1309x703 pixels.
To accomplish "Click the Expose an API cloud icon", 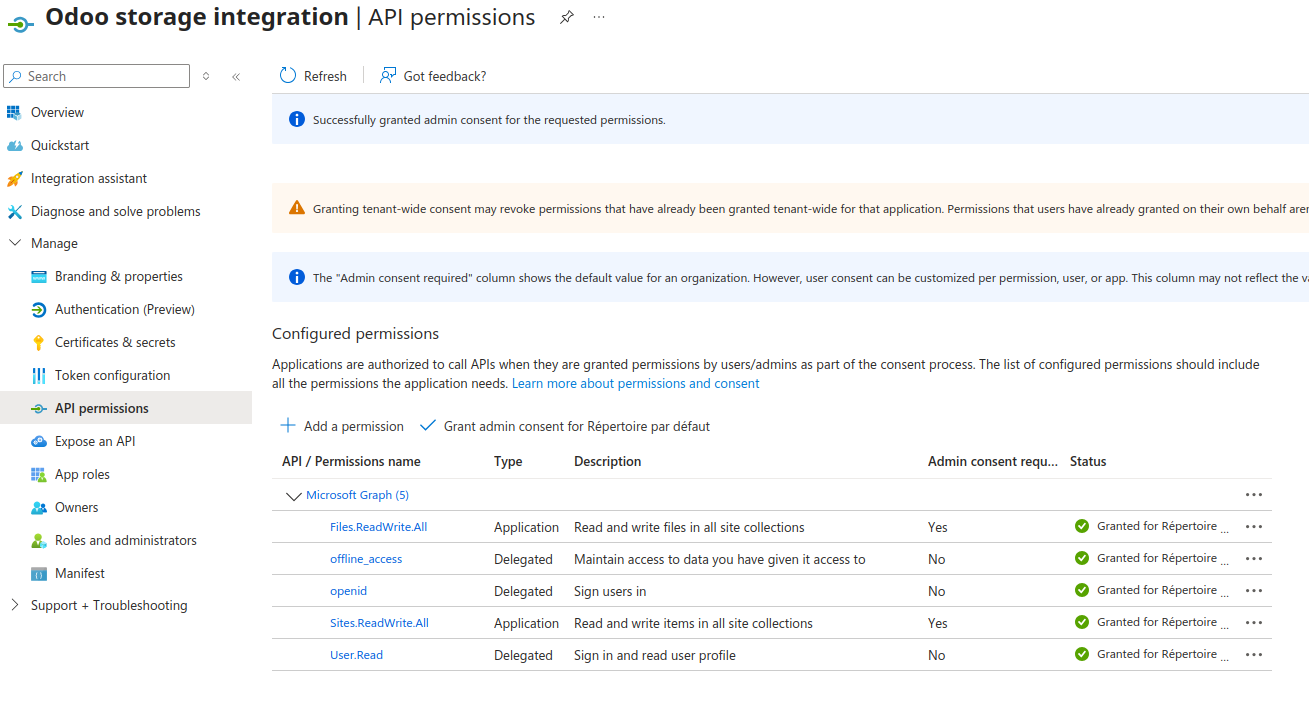I will pos(39,441).
